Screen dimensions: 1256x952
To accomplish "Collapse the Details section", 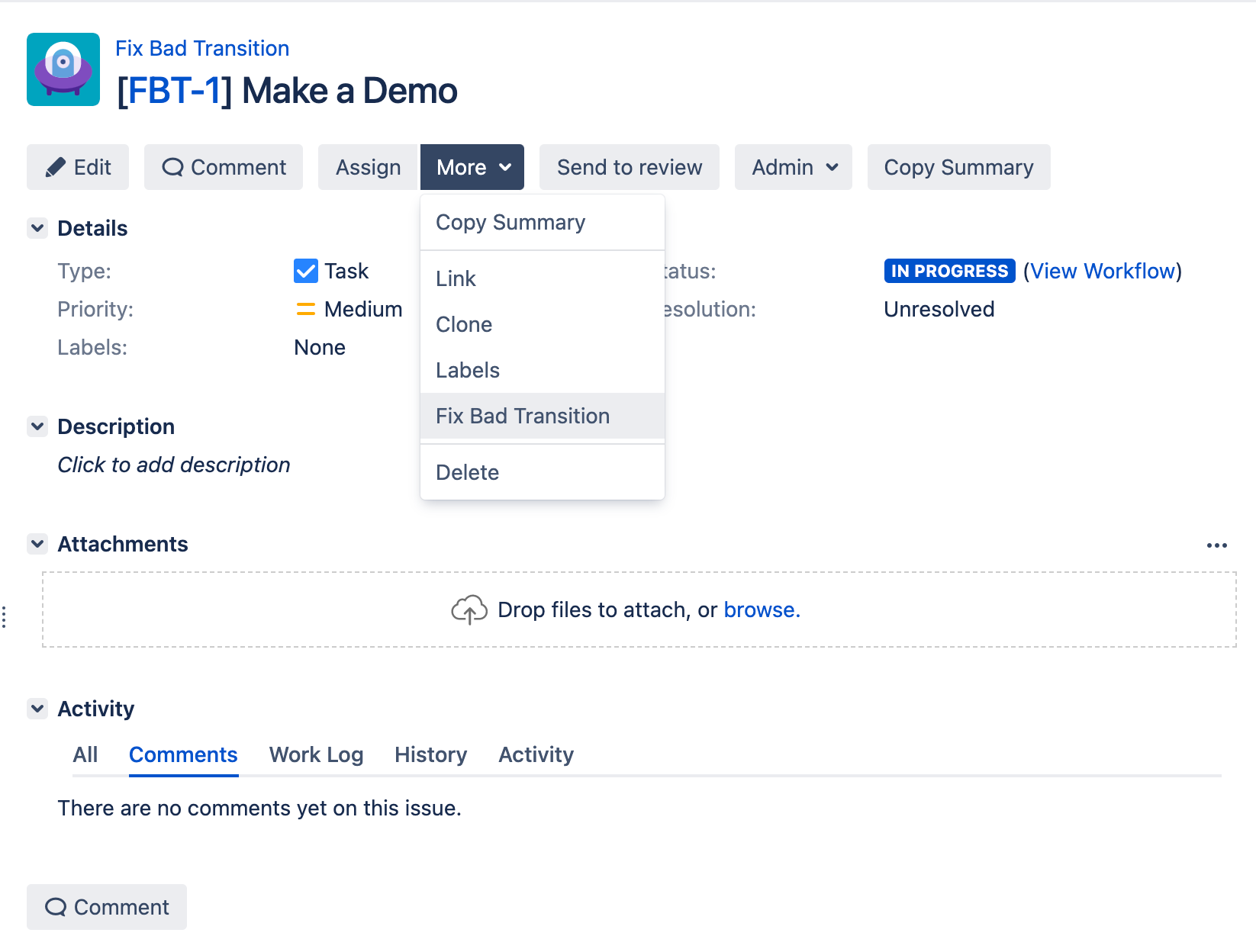I will coord(37,228).
